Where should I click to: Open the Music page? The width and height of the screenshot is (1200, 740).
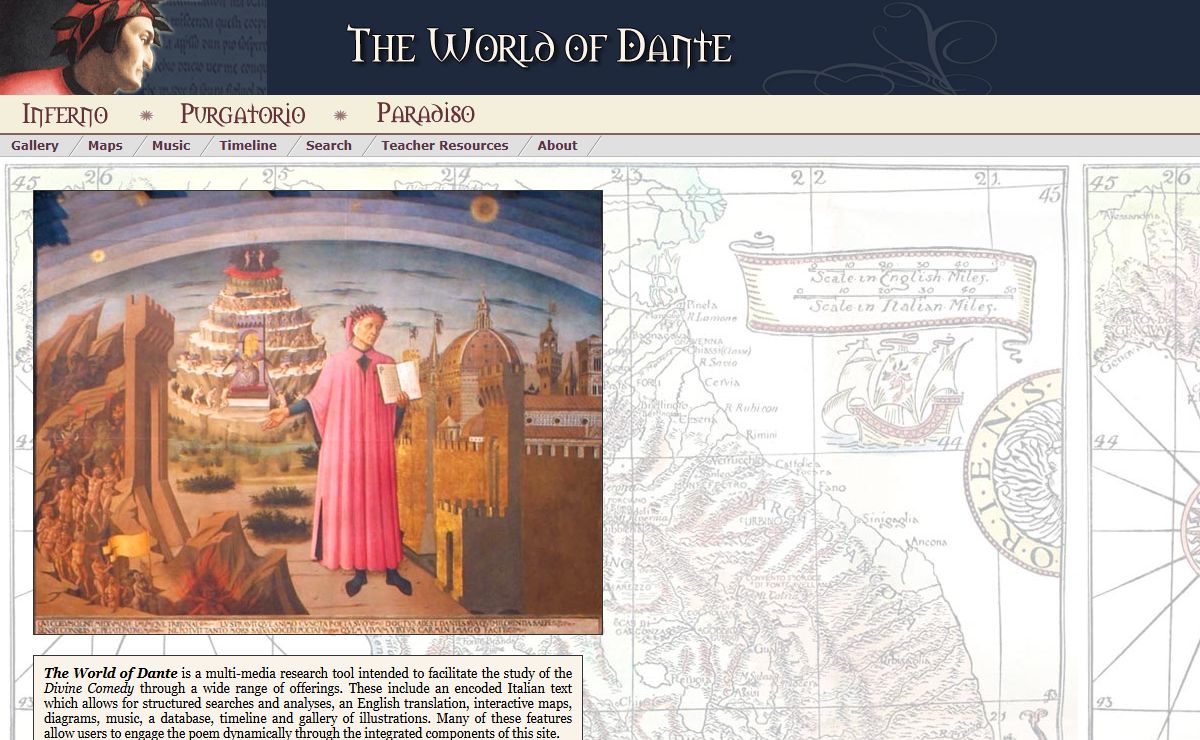coord(171,146)
